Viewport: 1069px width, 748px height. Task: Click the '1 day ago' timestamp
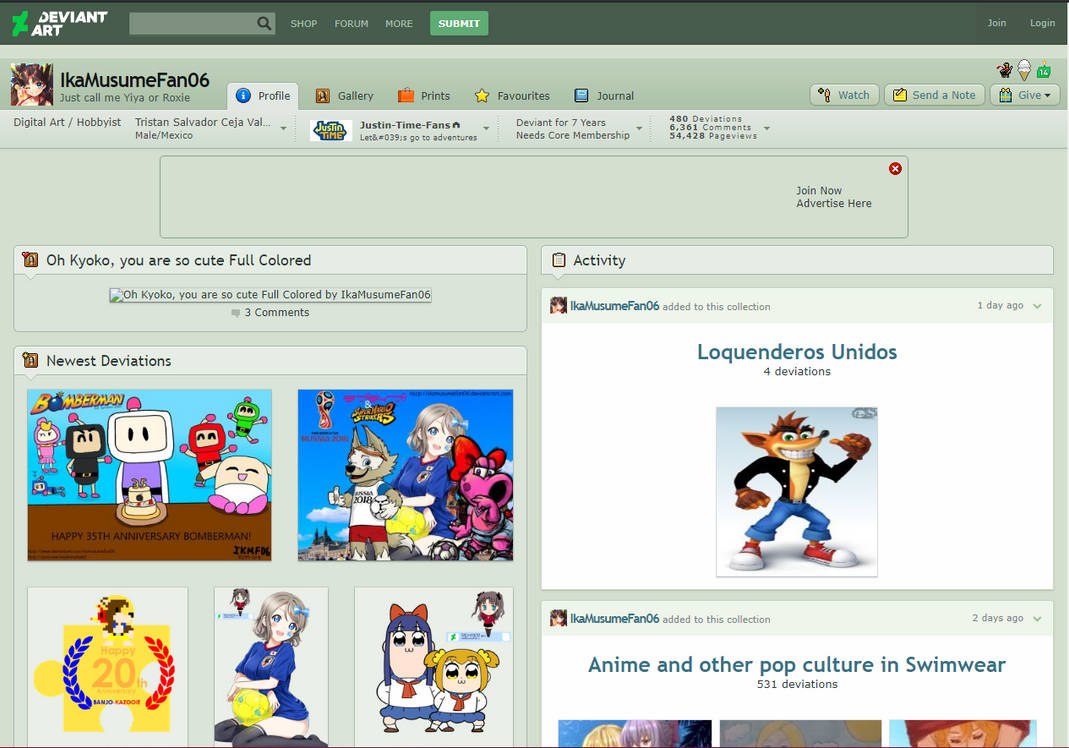1000,305
